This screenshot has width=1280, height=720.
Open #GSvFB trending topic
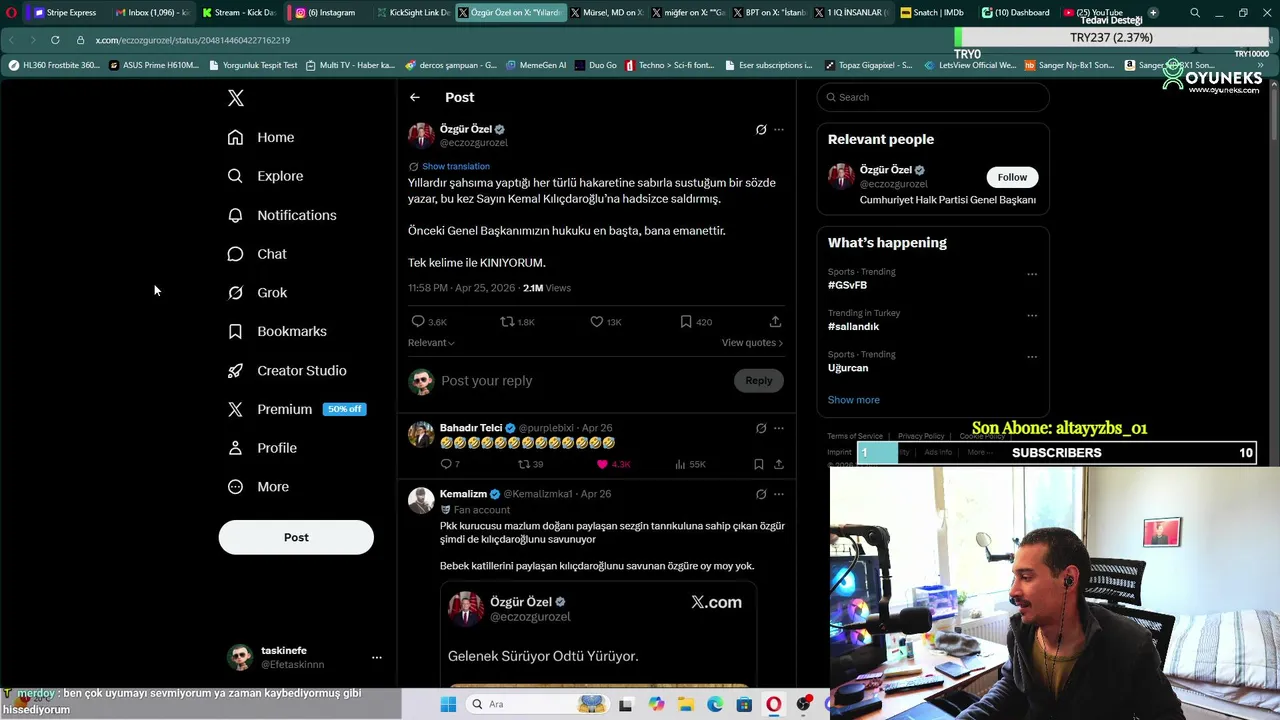(x=847, y=285)
